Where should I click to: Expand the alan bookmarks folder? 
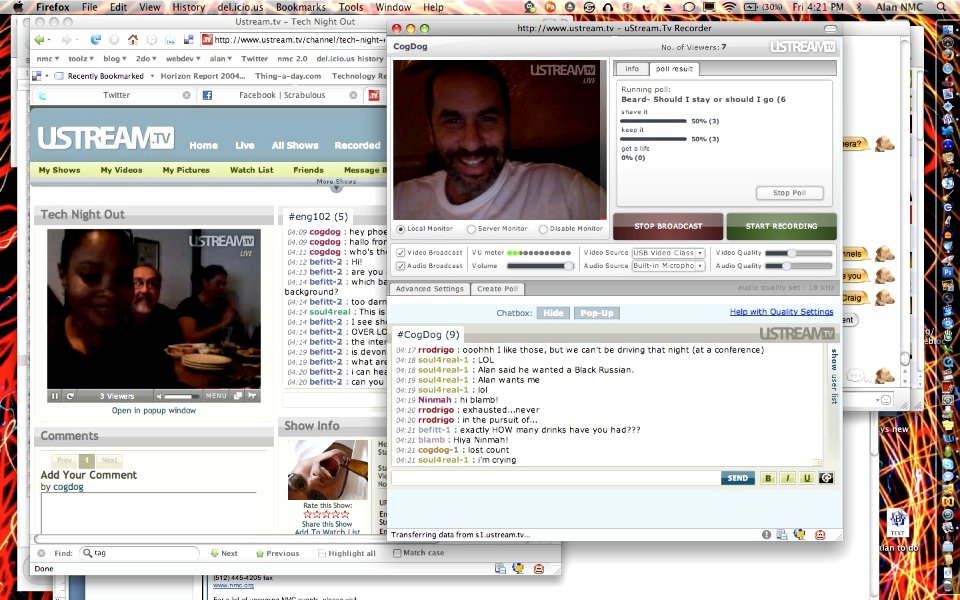tap(220, 59)
